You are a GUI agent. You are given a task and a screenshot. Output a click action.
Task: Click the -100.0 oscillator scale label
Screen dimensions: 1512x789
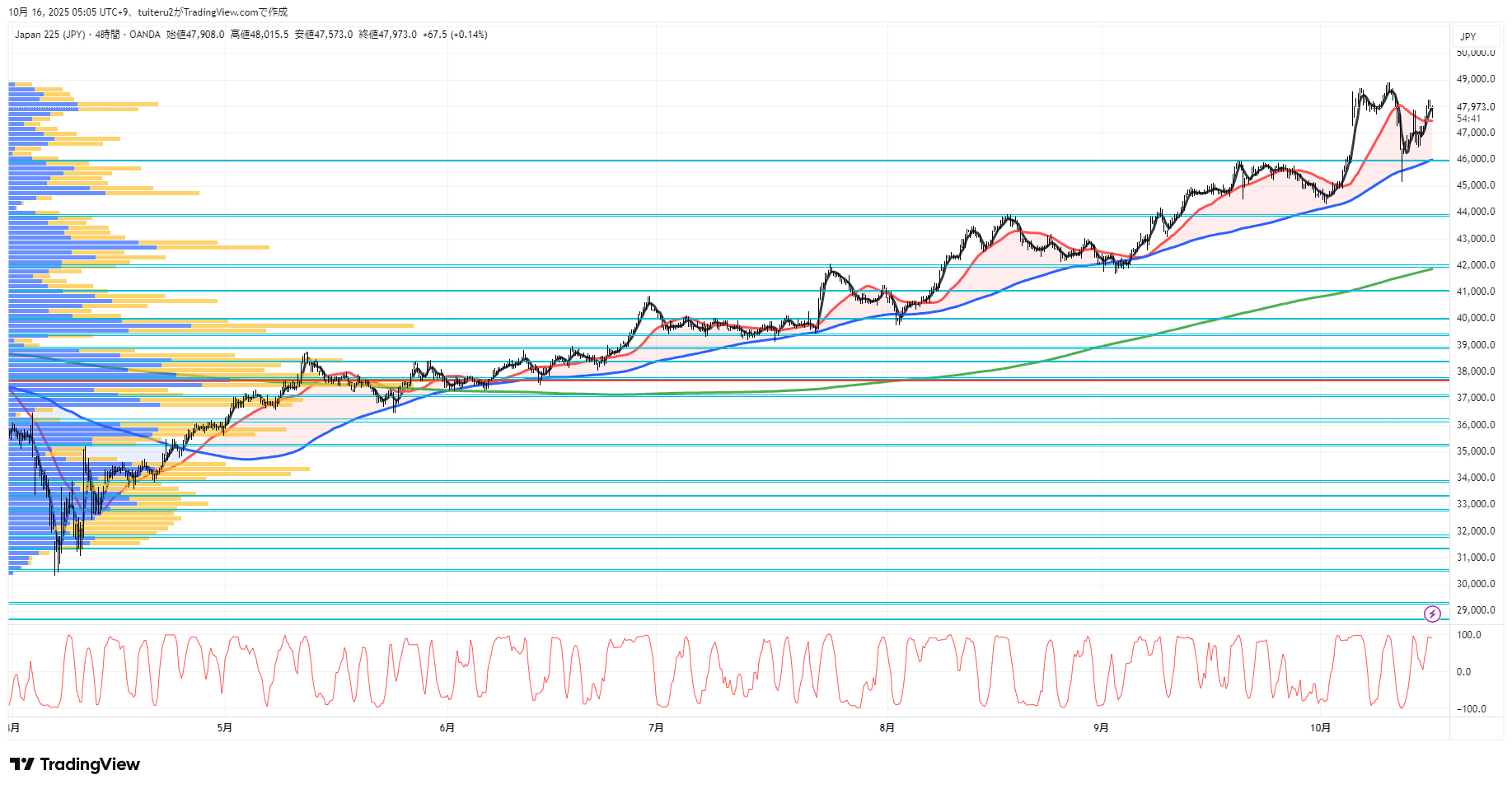[1471, 709]
